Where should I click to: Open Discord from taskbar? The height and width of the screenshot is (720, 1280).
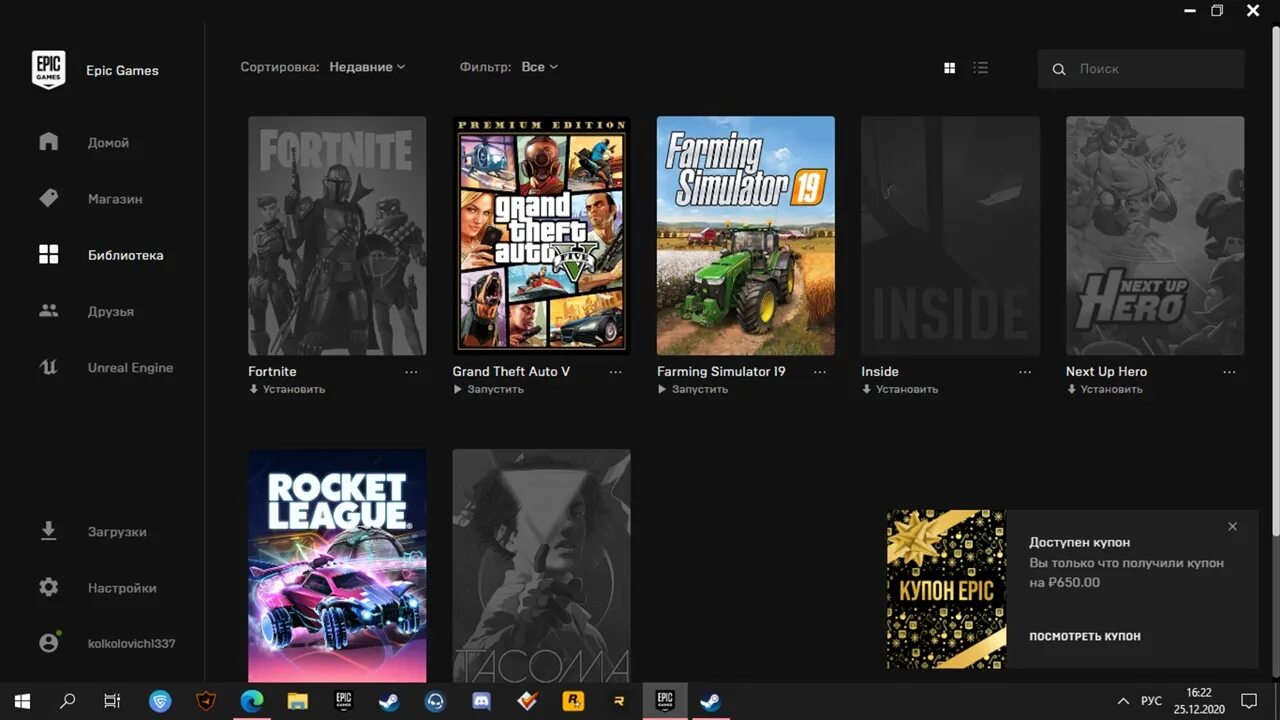(x=481, y=701)
